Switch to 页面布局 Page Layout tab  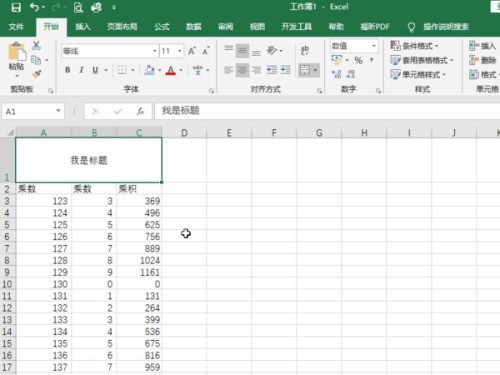click(x=122, y=27)
